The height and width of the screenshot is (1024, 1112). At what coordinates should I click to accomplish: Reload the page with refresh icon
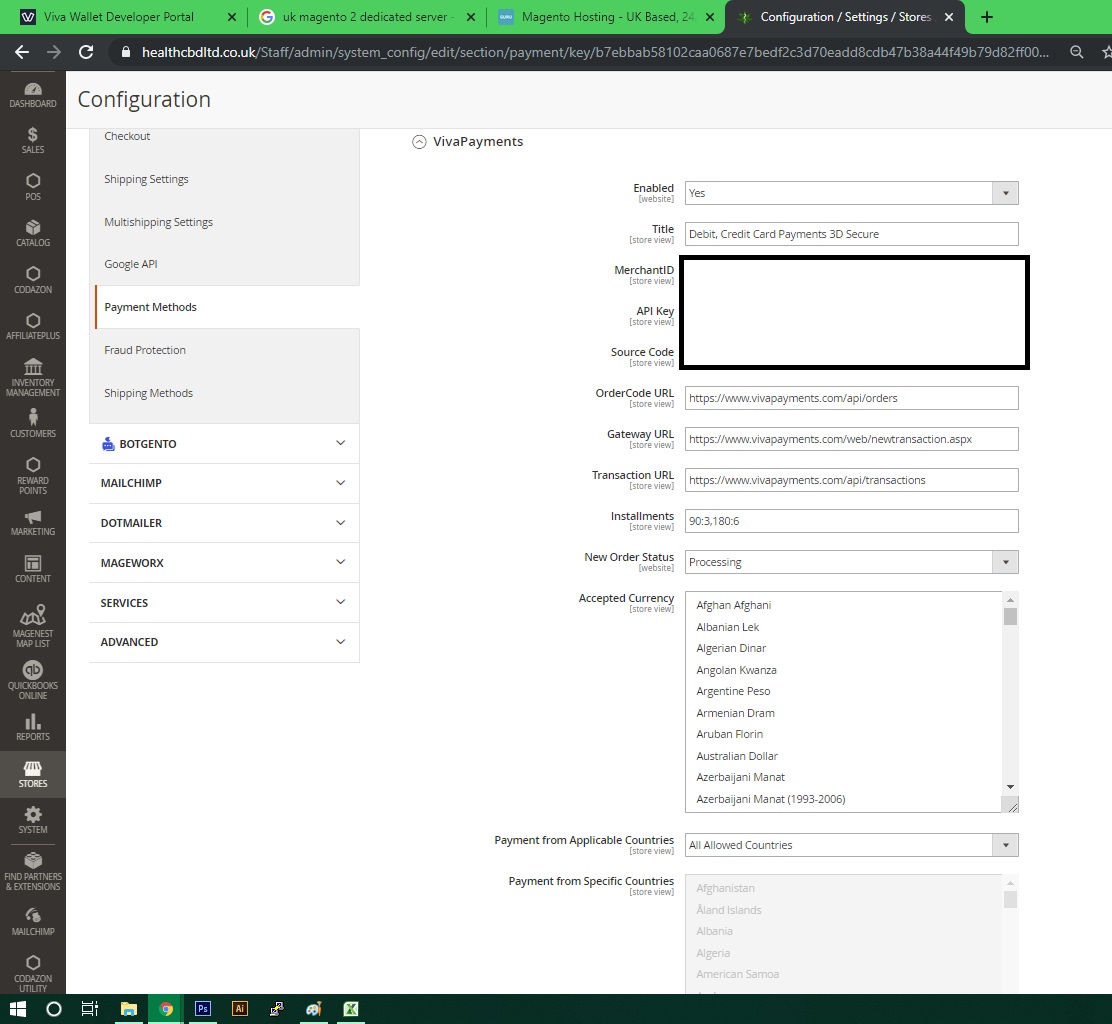pyautogui.click(x=86, y=52)
